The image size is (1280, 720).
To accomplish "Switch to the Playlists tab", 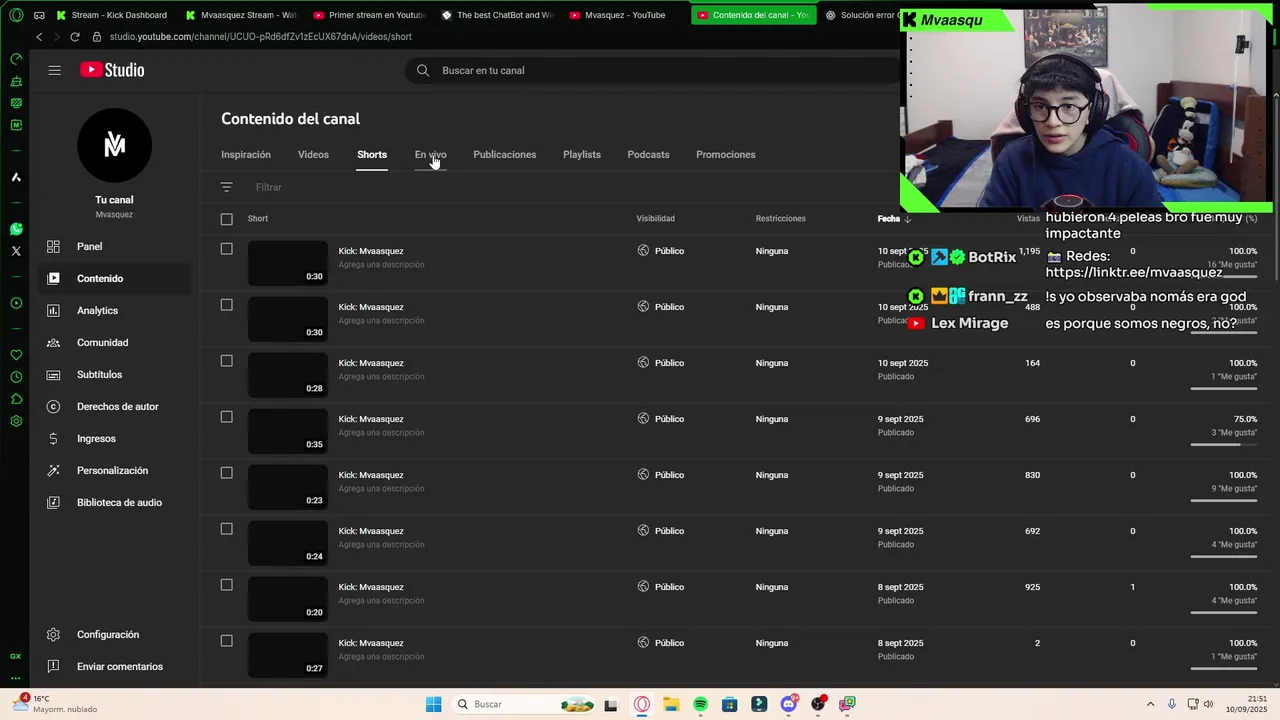I will click(x=582, y=154).
